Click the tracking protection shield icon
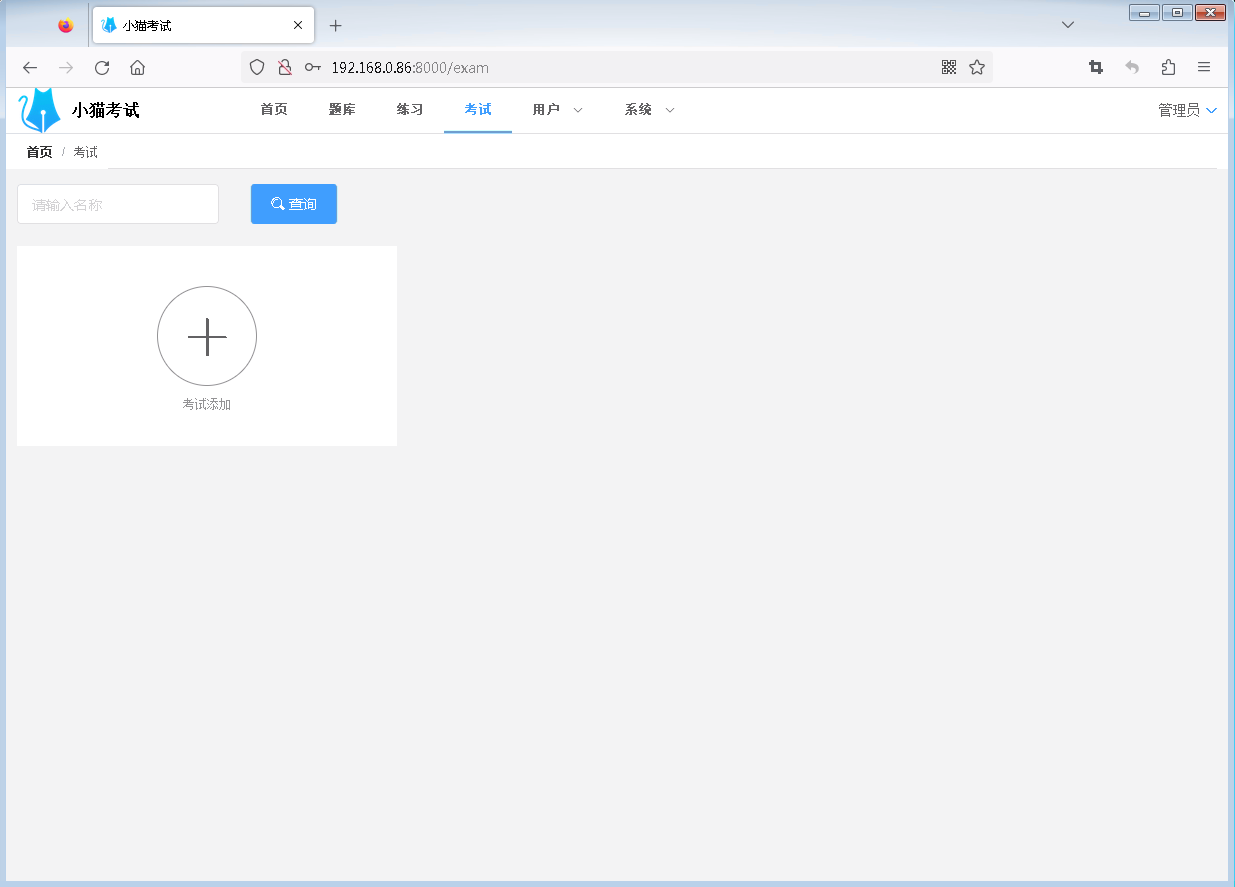The width and height of the screenshot is (1235, 887). pyautogui.click(x=257, y=67)
